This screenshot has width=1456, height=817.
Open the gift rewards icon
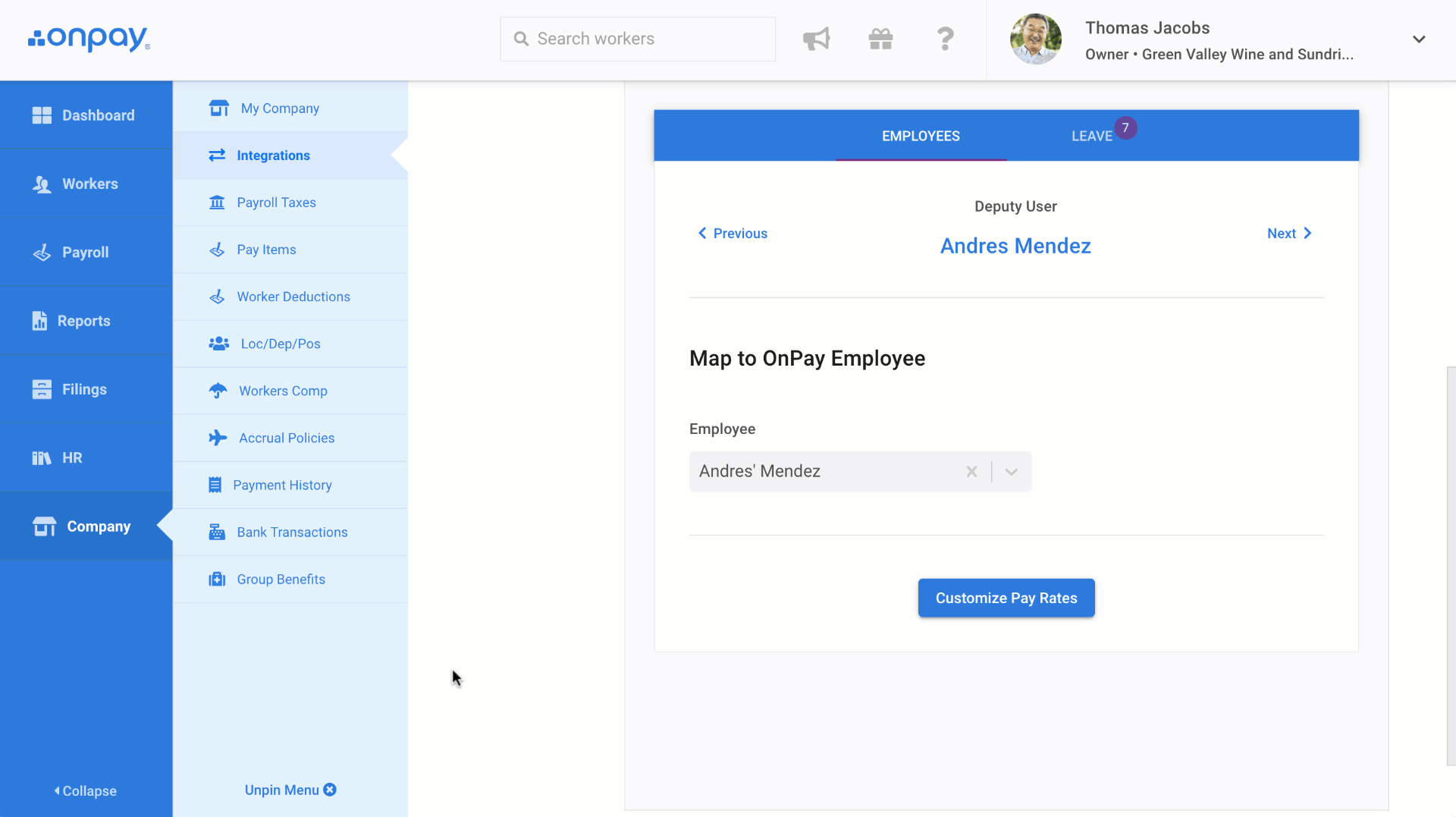pyautogui.click(x=880, y=39)
